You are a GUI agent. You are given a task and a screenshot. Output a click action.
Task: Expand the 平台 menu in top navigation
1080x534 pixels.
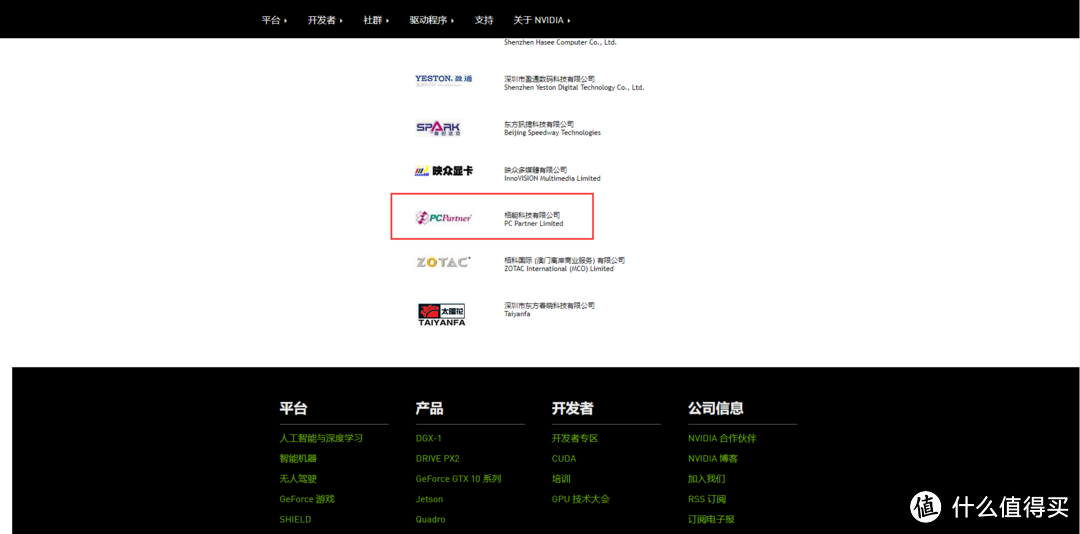[x=274, y=20]
